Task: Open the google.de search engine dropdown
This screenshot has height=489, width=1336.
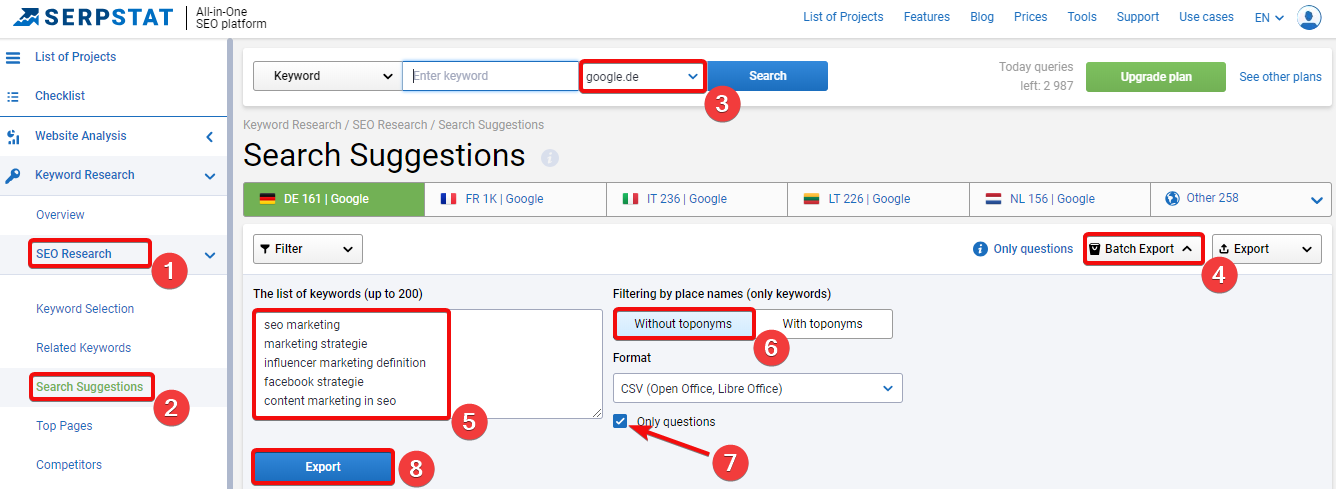Action: pyautogui.click(x=642, y=76)
